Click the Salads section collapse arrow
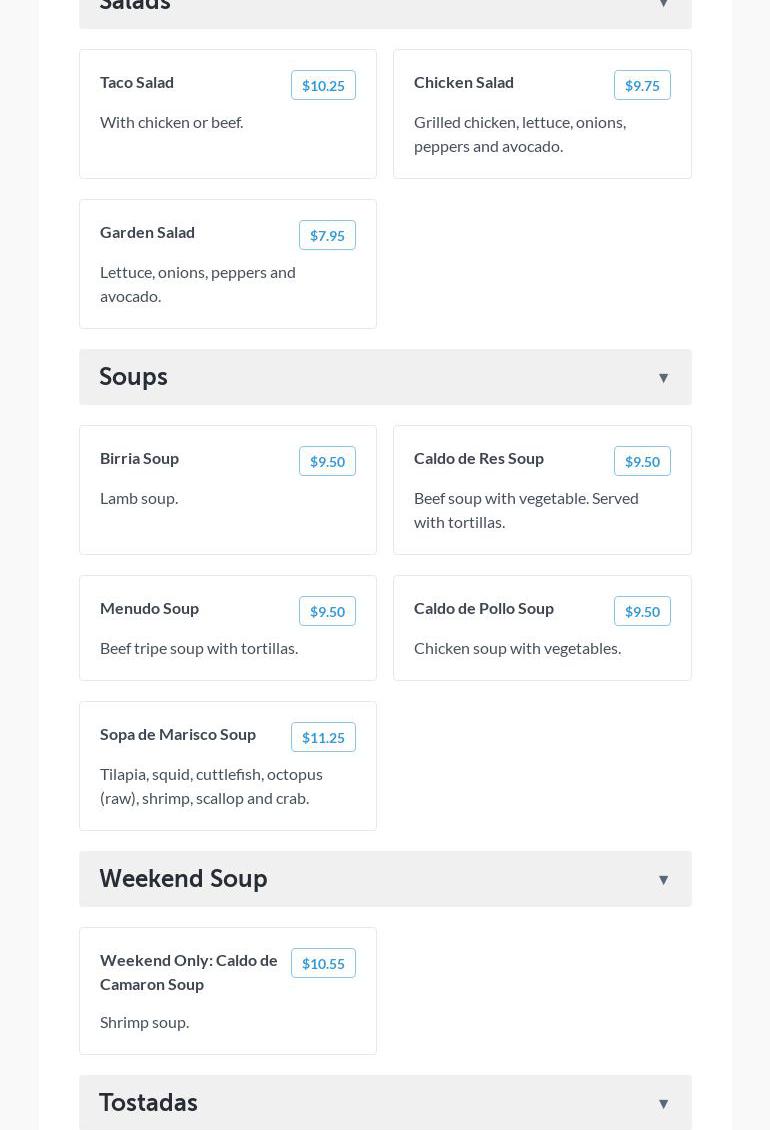The image size is (770, 1130). (663, 5)
